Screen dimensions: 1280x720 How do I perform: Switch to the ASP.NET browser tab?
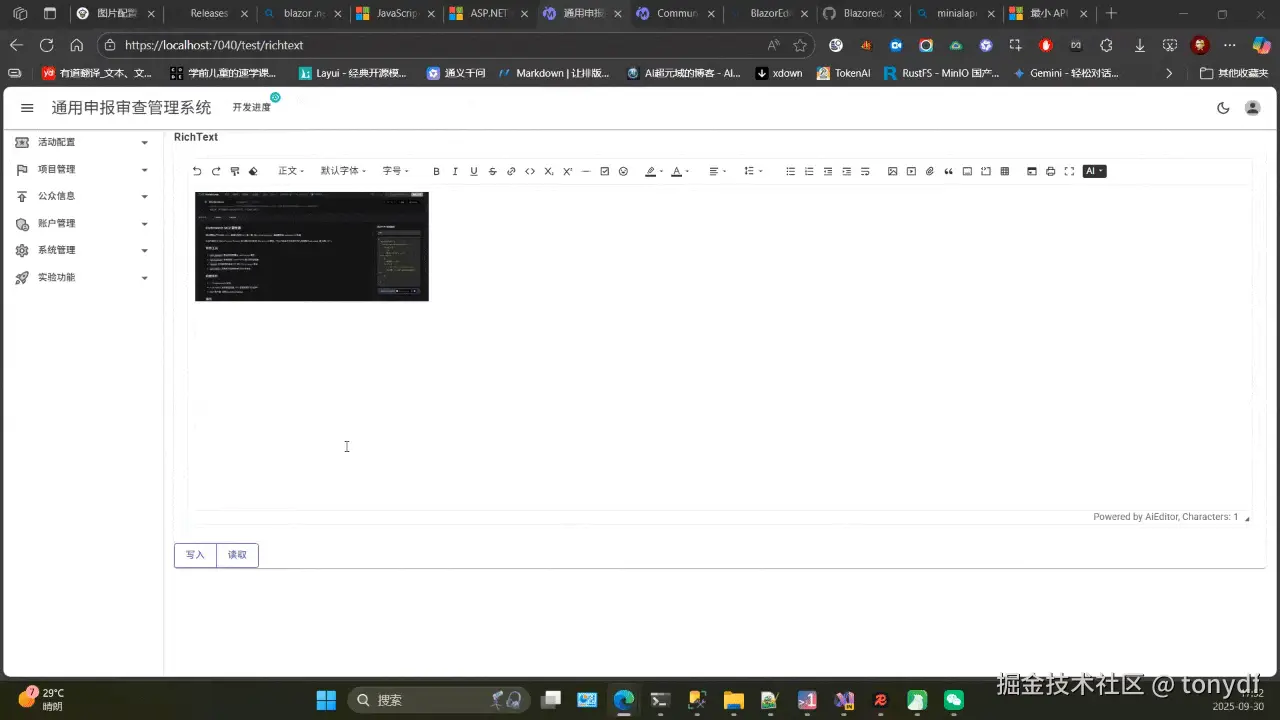[x=489, y=14]
